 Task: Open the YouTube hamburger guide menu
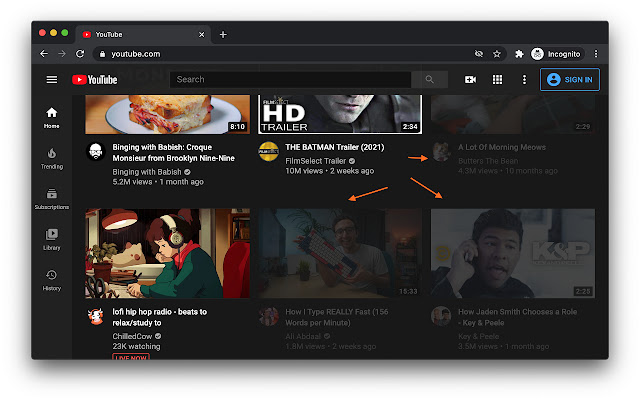pos(51,79)
